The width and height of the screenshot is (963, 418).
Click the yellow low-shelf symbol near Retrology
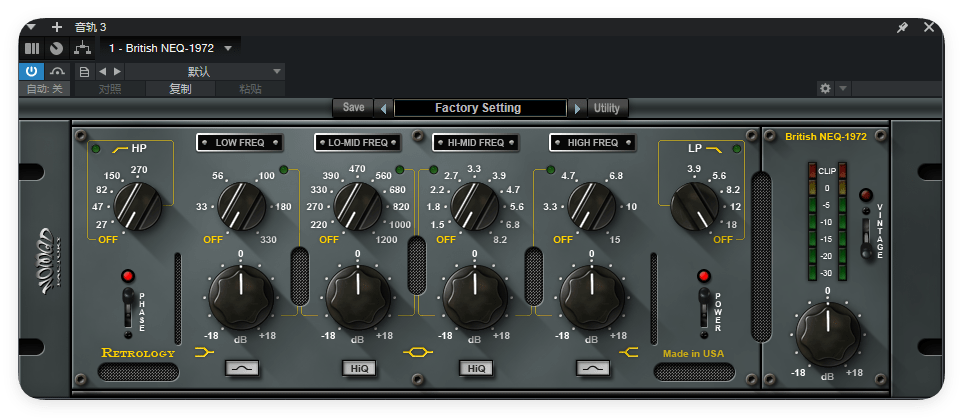[204, 352]
